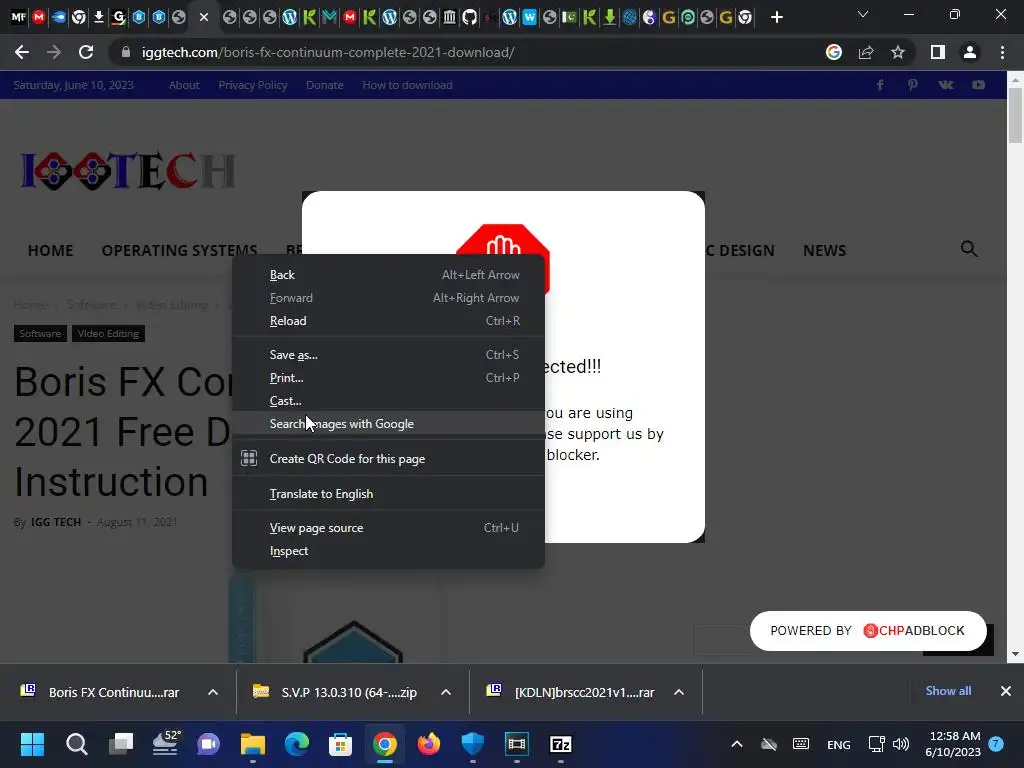1024x768 pixels.
Task: Open the tab search chevron
Action: pos(863,14)
